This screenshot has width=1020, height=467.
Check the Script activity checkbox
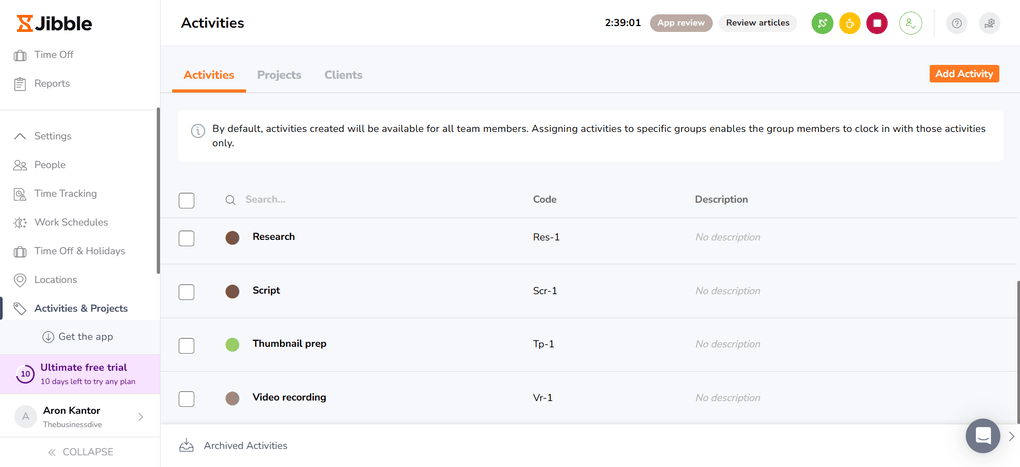[187, 291]
